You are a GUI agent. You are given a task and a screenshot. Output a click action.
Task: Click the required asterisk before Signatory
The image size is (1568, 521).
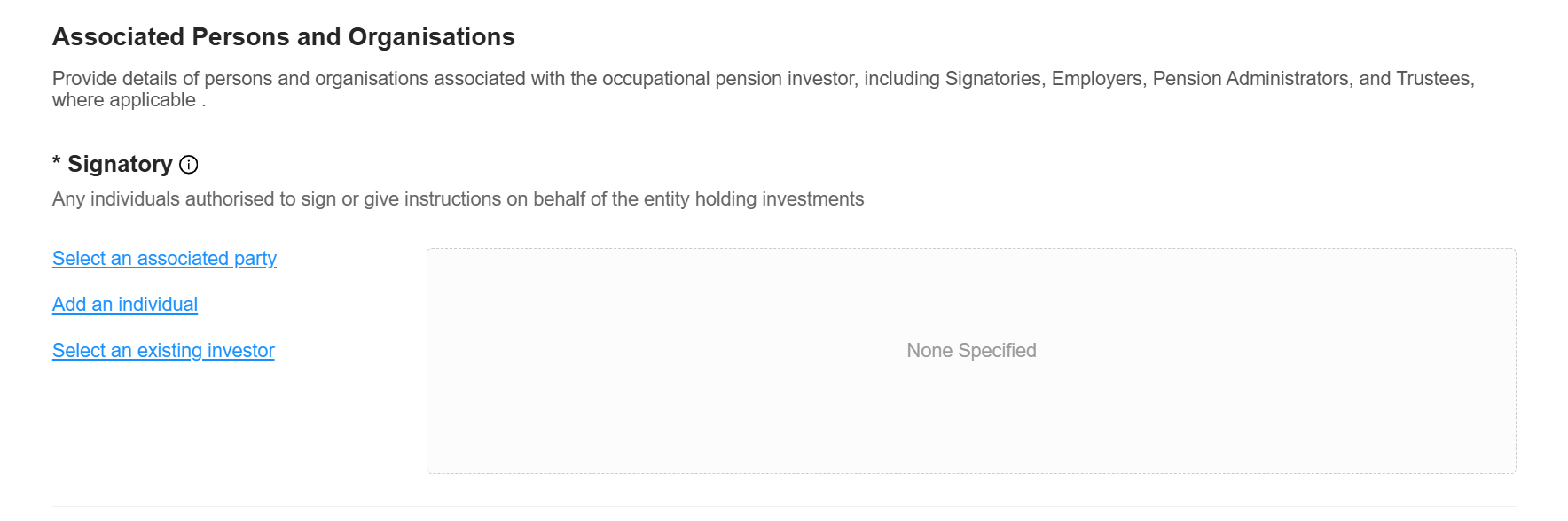pos(57,162)
